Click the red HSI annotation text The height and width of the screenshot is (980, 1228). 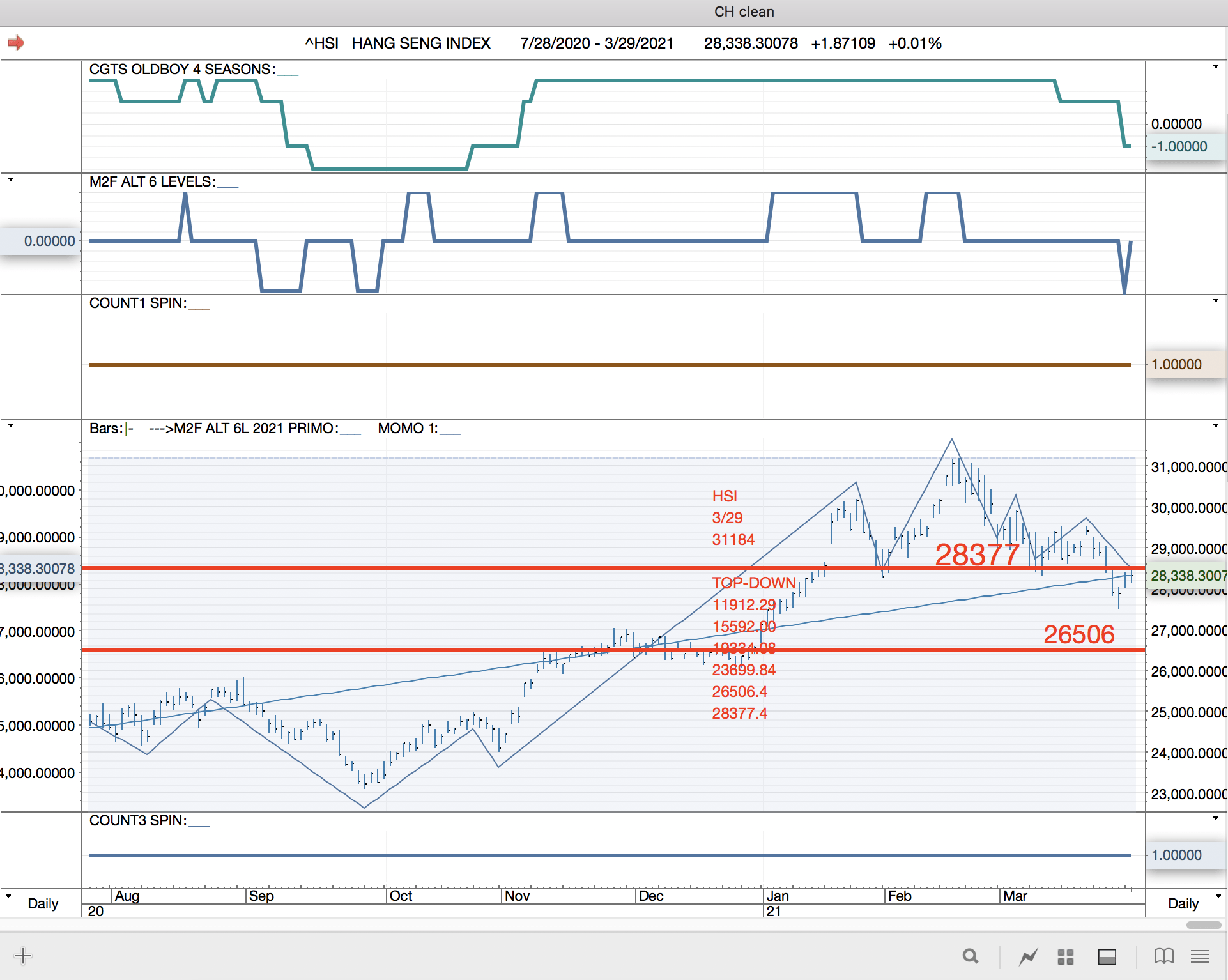725,496
